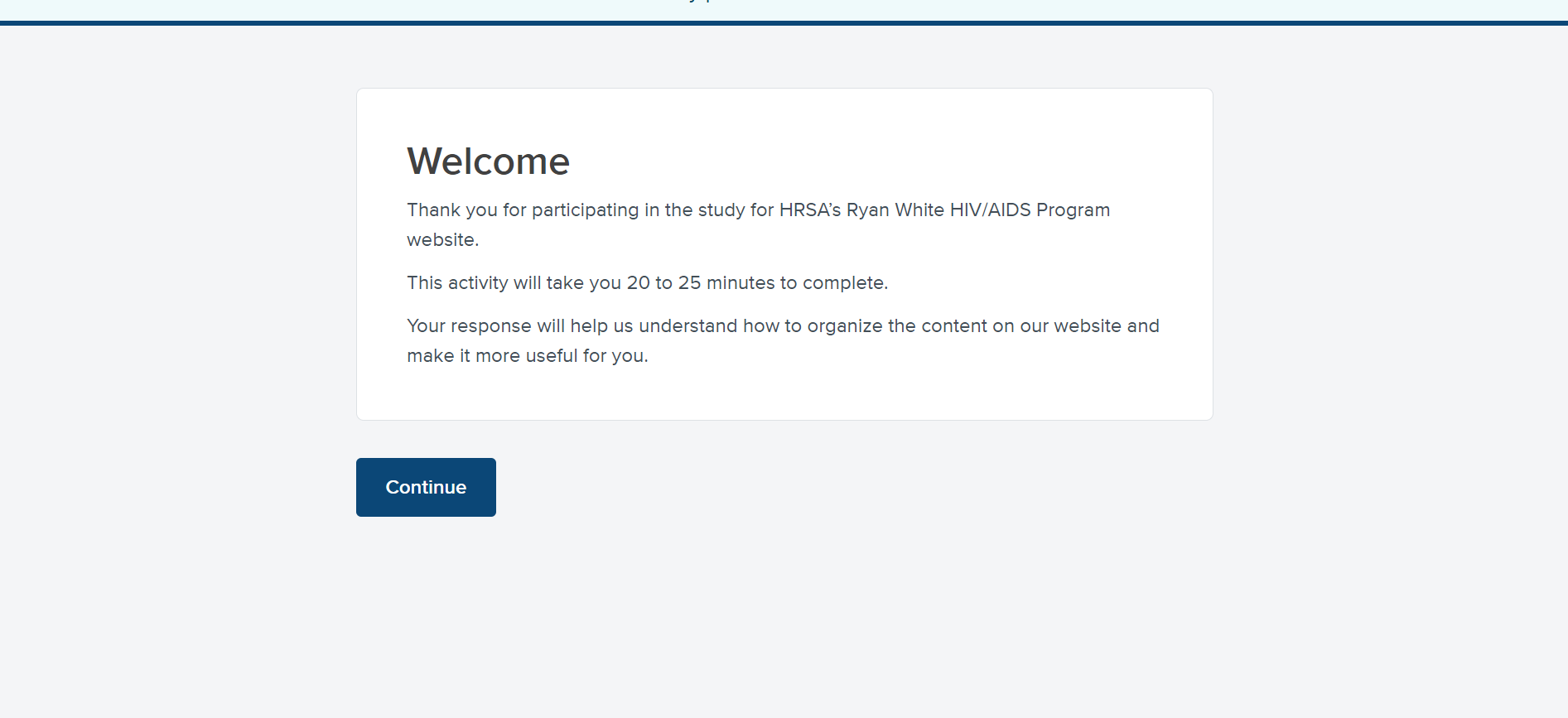
Task: Click the words 'Ryan White' in the text
Action: click(x=895, y=210)
